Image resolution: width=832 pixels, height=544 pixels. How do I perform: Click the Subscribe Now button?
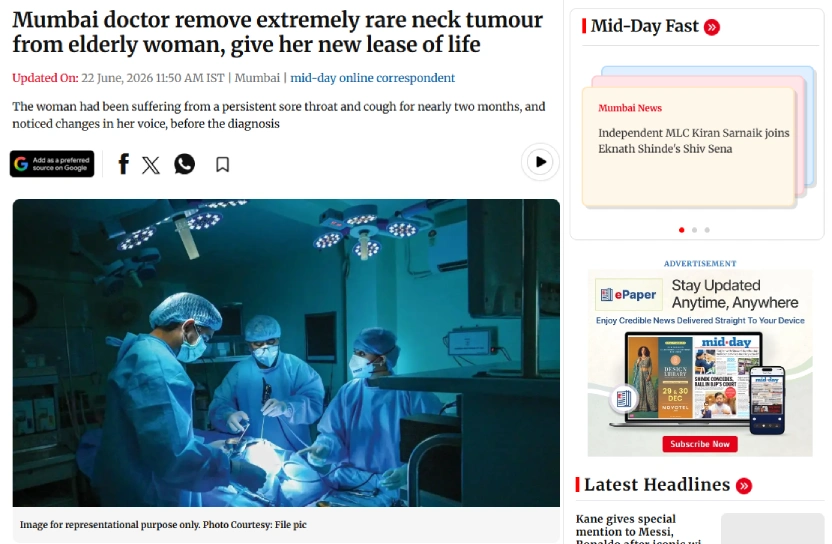[700, 444]
